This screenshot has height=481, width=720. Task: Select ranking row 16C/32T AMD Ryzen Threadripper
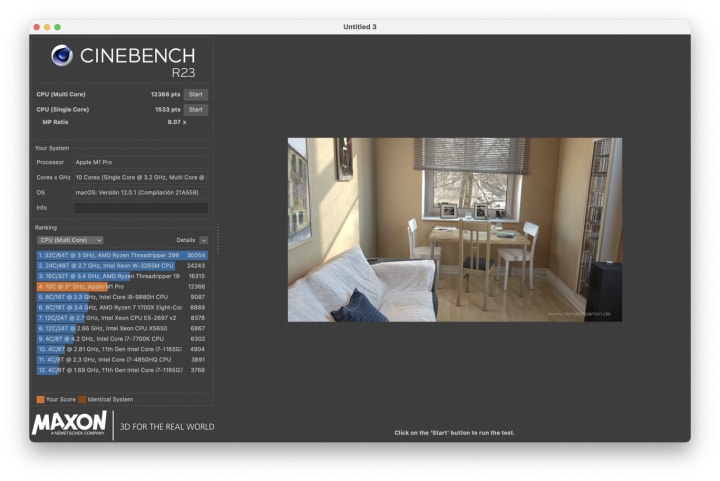[122, 276]
